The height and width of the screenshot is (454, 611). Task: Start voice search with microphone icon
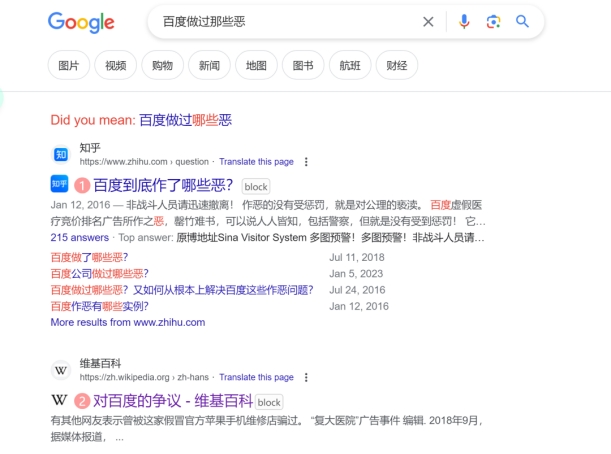[x=464, y=22]
